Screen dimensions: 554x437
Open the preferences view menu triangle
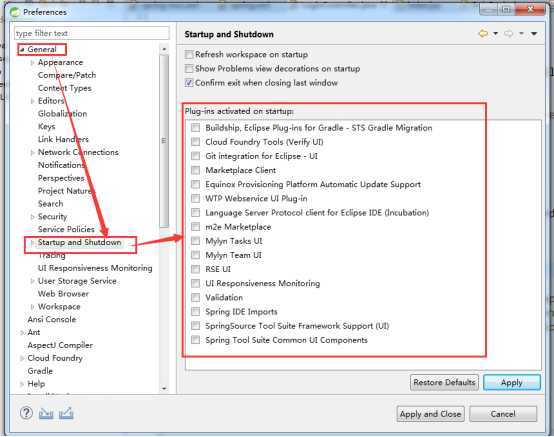point(534,34)
